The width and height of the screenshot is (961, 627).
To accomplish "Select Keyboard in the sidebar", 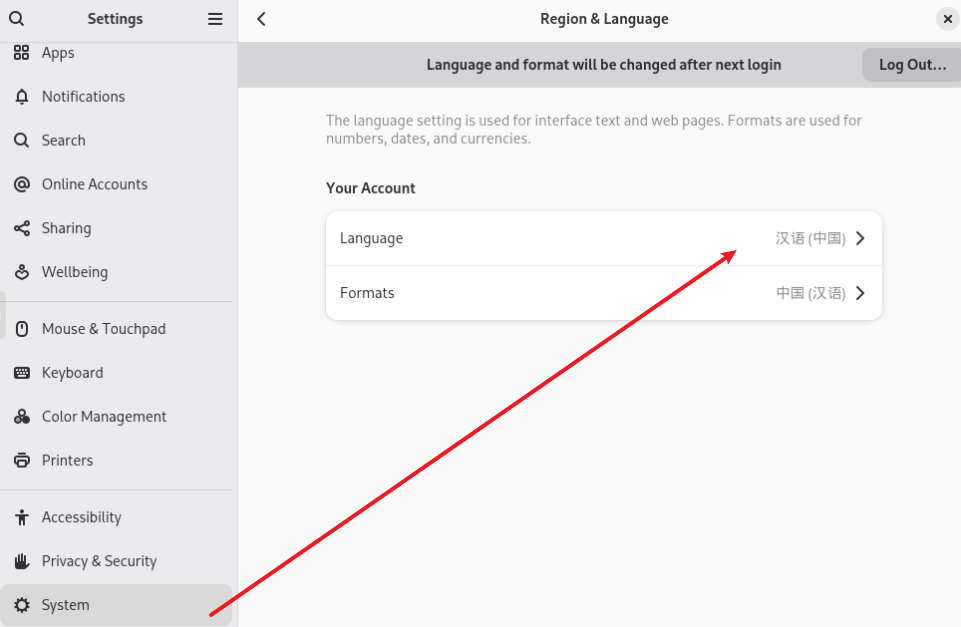I will tap(72, 373).
